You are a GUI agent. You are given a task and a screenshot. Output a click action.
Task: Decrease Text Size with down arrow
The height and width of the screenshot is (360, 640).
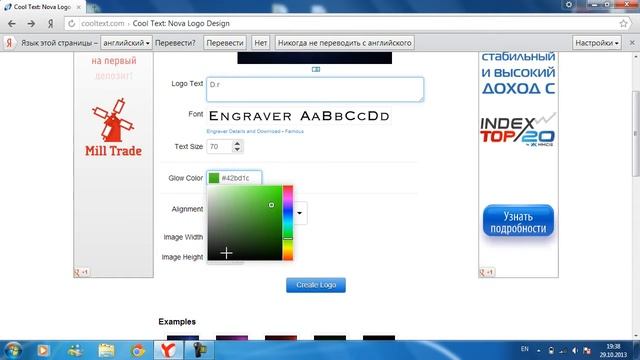coord(237,150)
